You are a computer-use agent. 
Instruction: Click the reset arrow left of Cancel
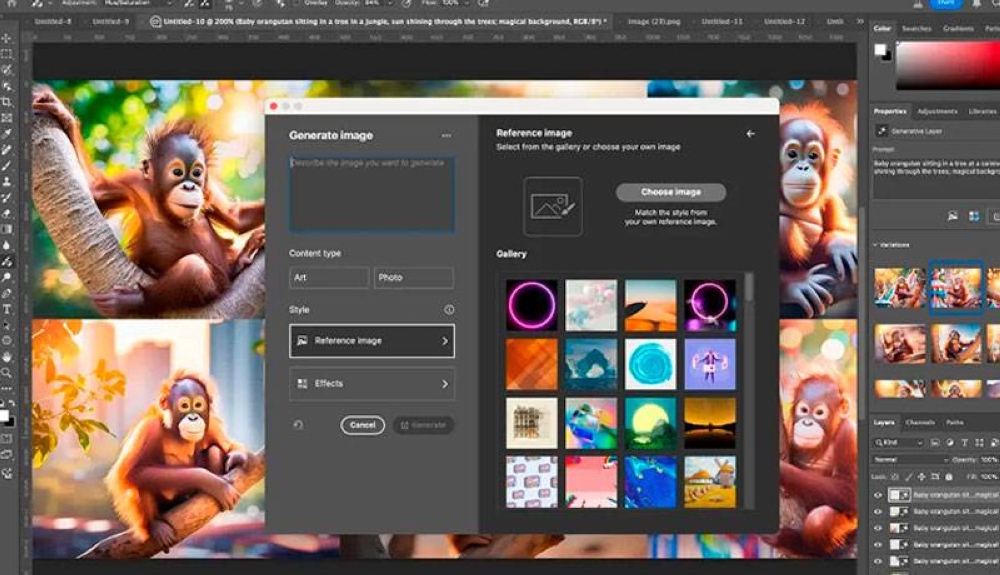[298, 425]
